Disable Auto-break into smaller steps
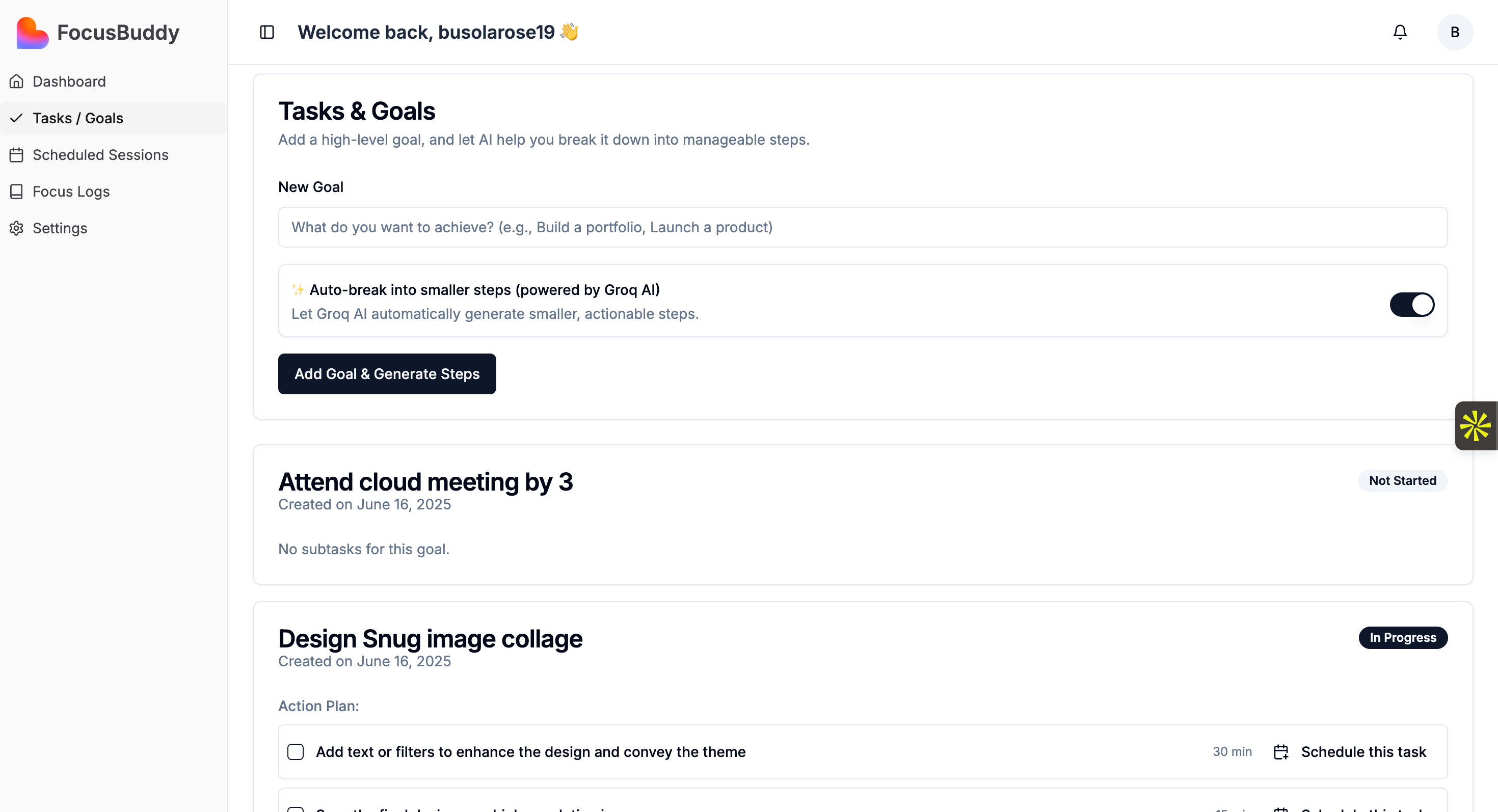1498x812 pixels. [x=1412, y=304]
